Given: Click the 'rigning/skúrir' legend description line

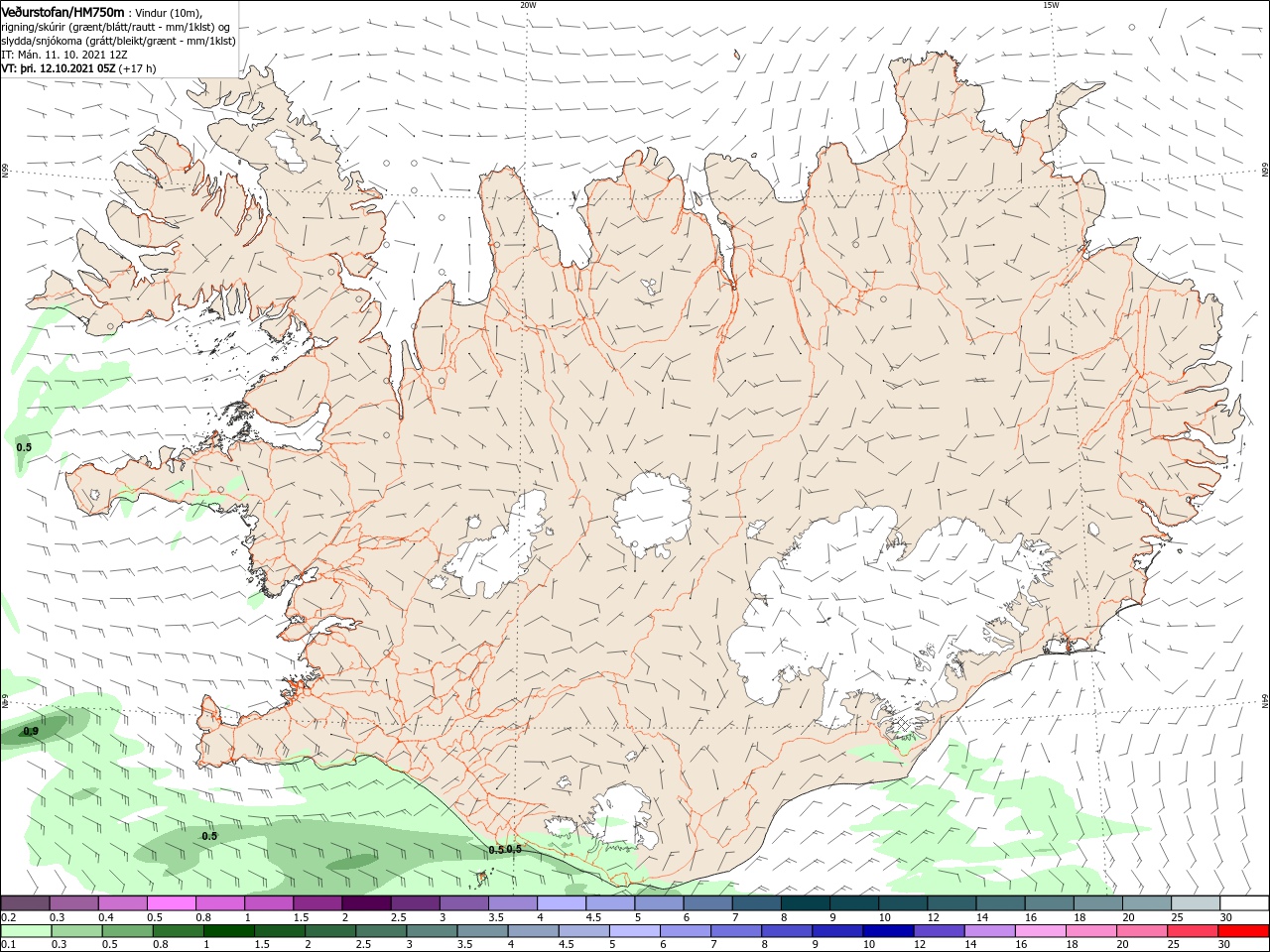Looking at the screenshot, I should click(118, 27).
